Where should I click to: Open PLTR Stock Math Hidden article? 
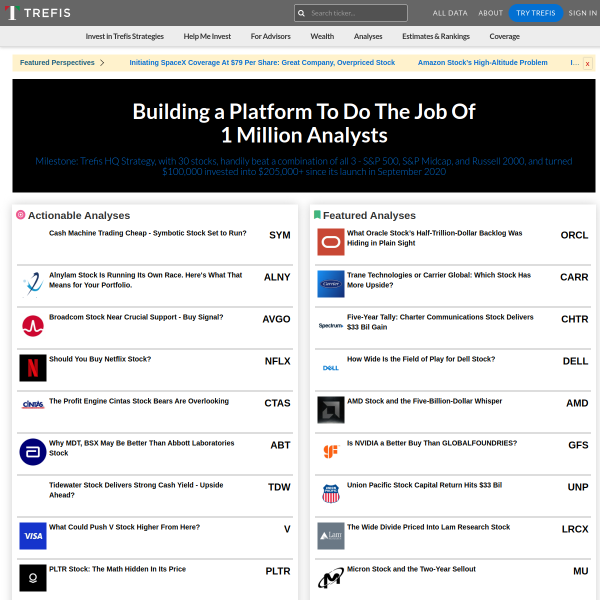point(117,569)
